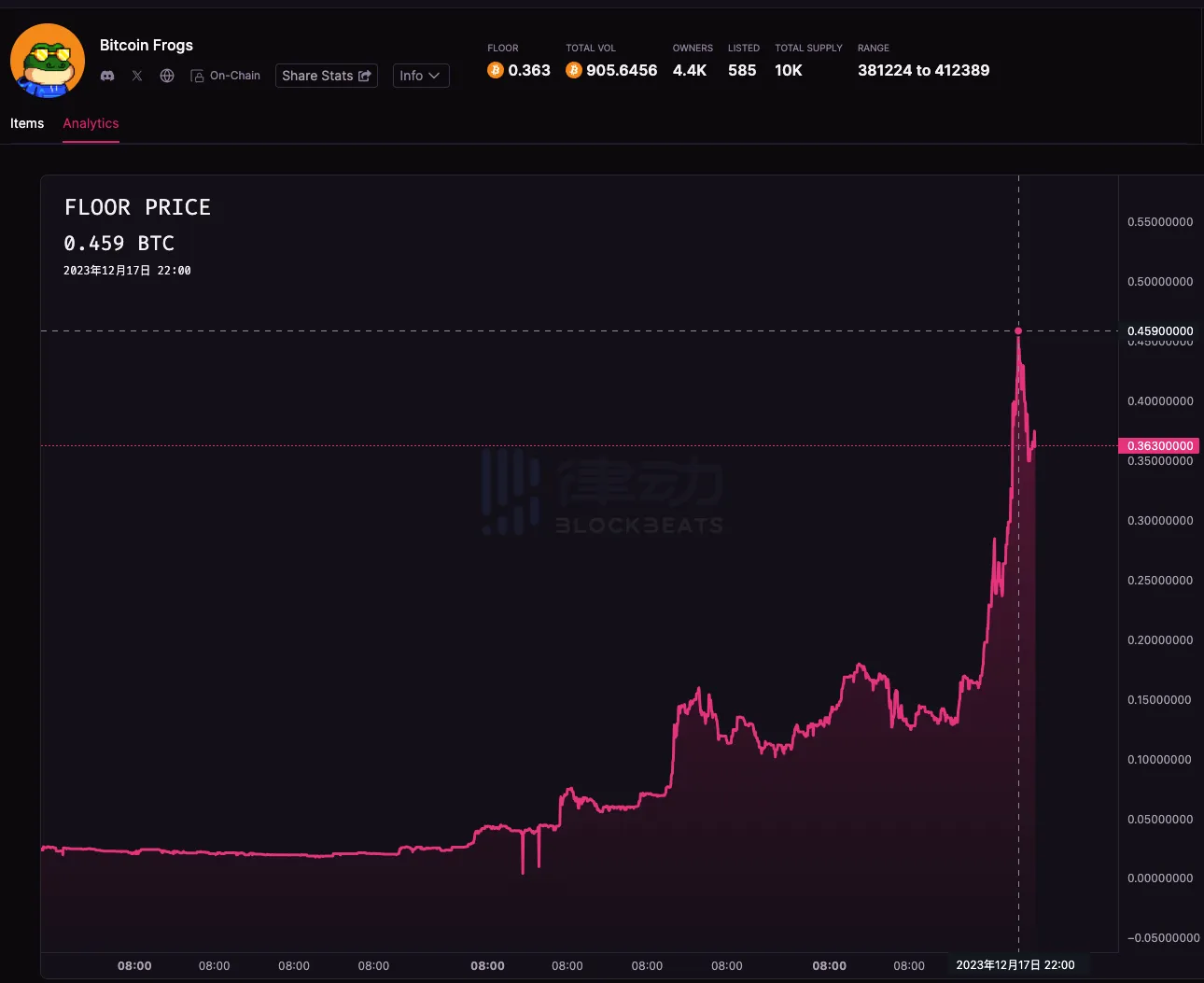Click the Bitcoin Frogs avatar image
This screenshot has width=1204, height=983.
coord(48,61)
